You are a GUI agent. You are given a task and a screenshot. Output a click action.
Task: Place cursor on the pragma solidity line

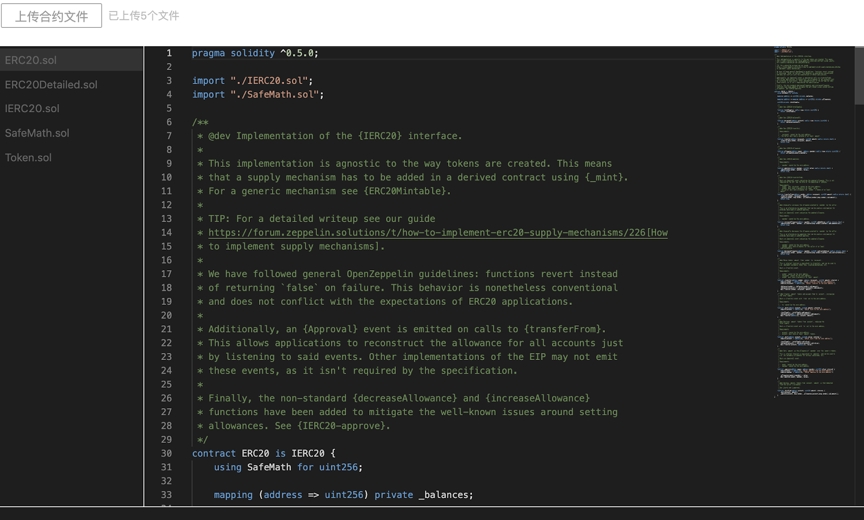[x=255, y=53]
